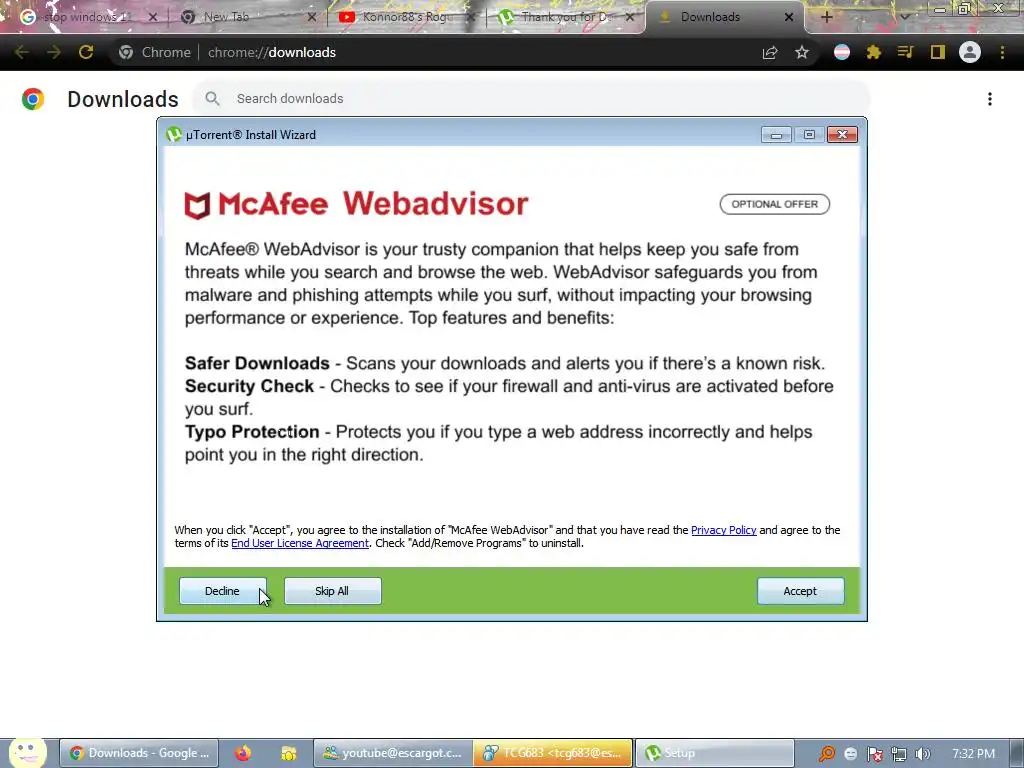Open the Privacy Policy link
This screenshot has width=1024, height=768.
click(724, 530)
